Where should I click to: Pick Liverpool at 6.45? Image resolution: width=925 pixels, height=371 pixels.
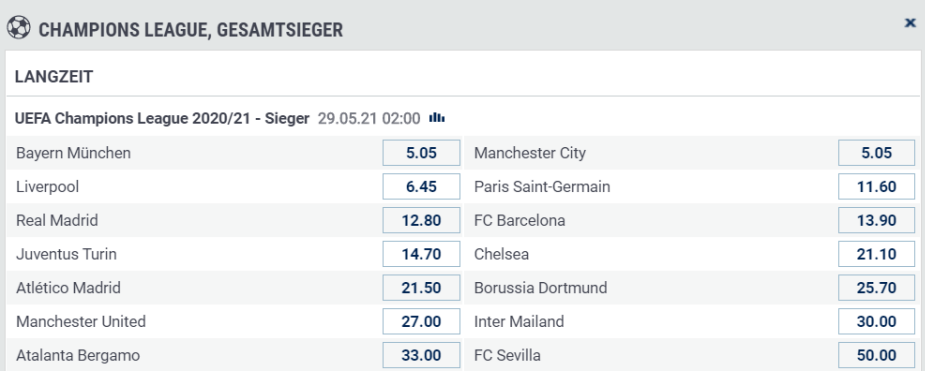tap(421, 187)
